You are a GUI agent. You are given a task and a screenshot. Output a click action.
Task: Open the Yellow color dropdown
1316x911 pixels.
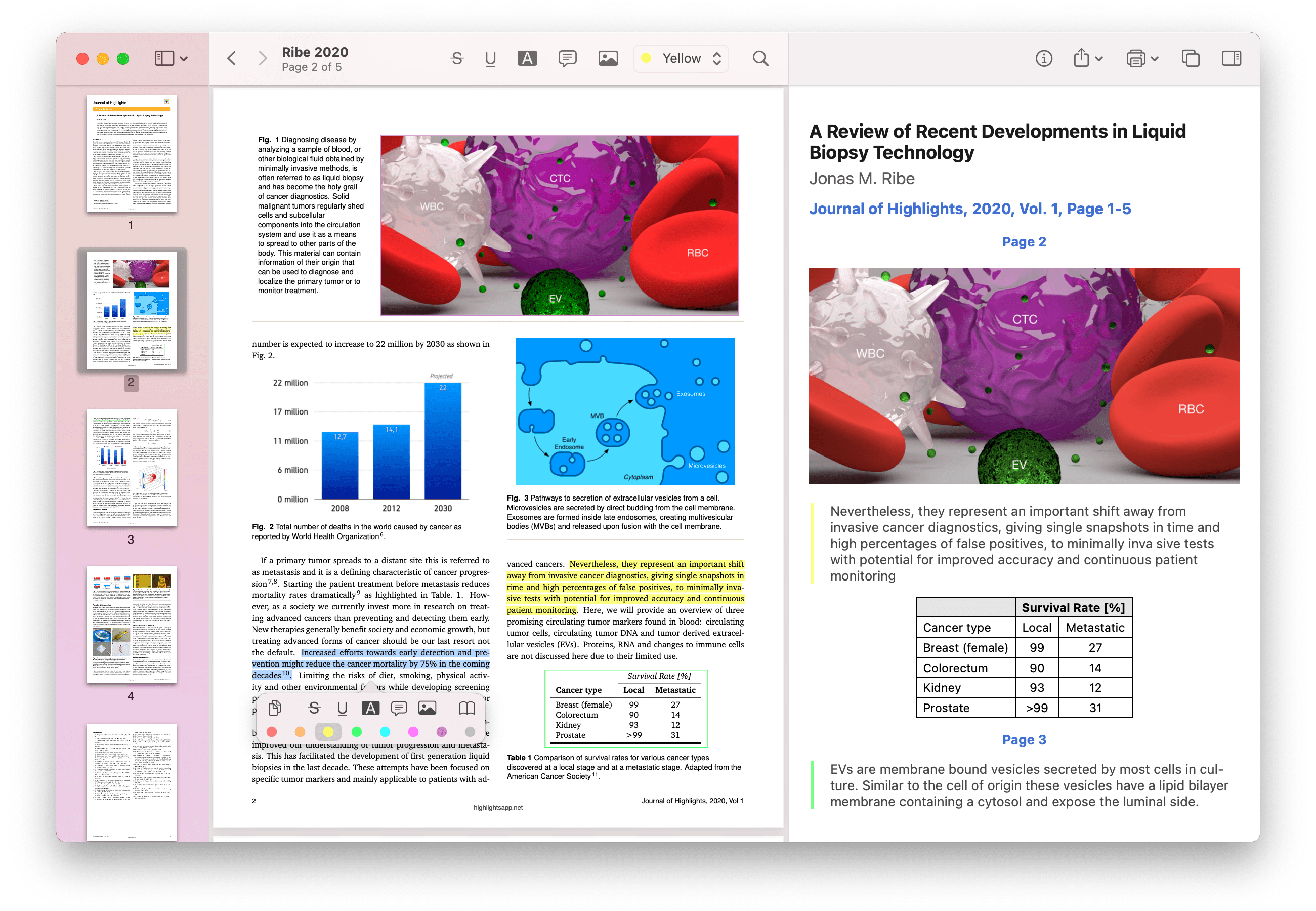tap(682, 58)
